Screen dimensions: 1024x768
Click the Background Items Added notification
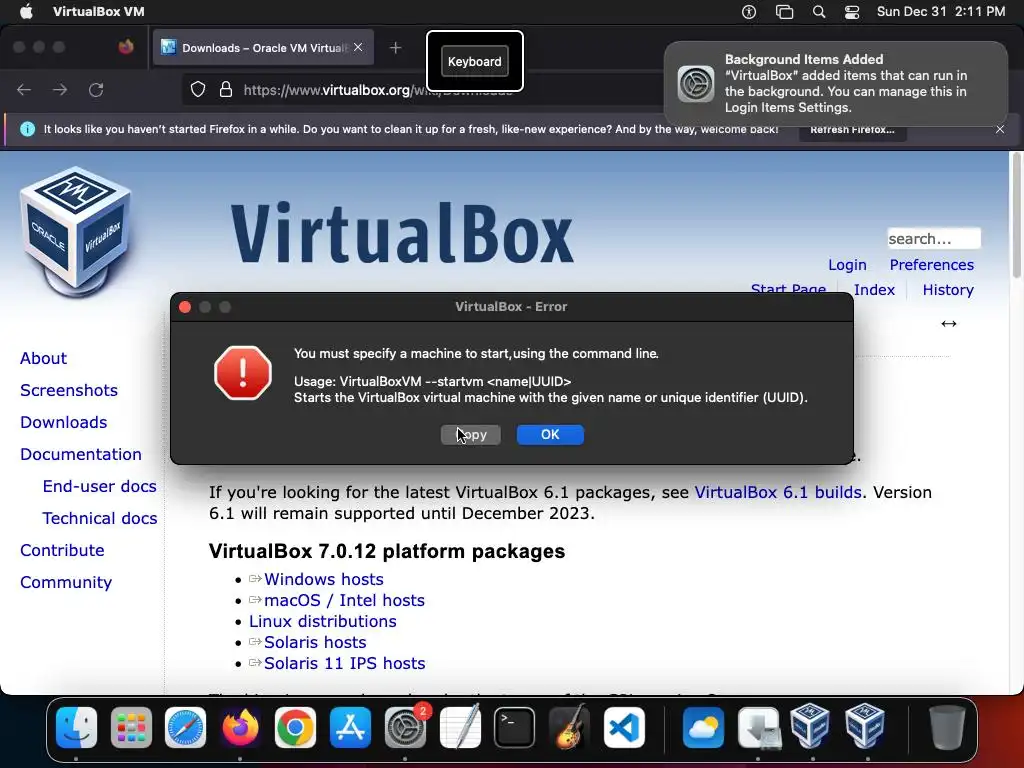pyautogui.click(x=836, y=84)
